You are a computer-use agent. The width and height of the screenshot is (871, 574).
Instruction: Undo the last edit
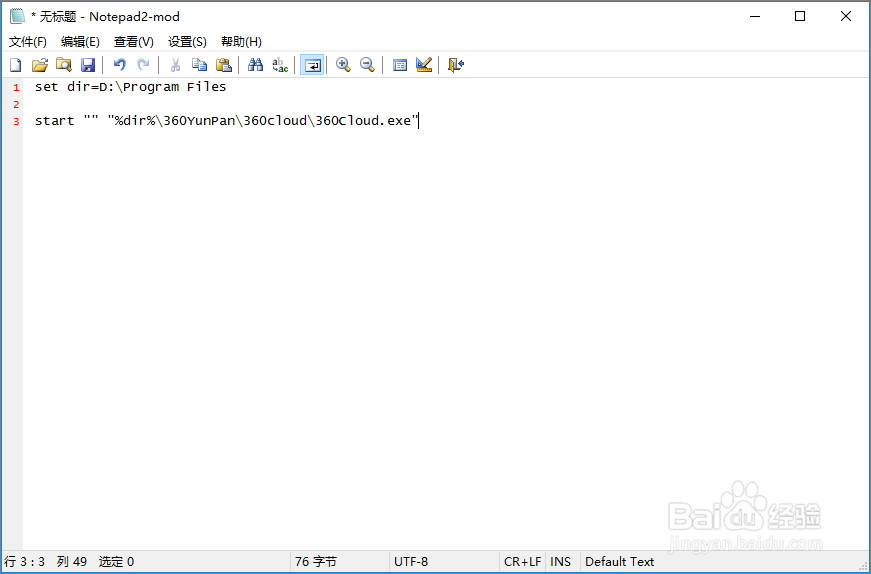119,65
